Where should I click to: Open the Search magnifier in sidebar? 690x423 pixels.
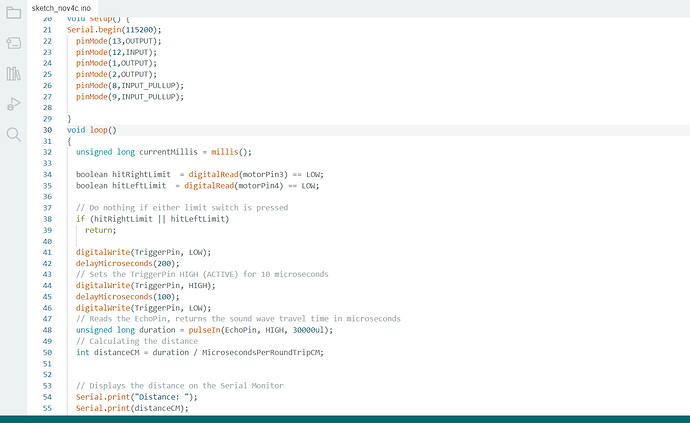coord(13,133)
